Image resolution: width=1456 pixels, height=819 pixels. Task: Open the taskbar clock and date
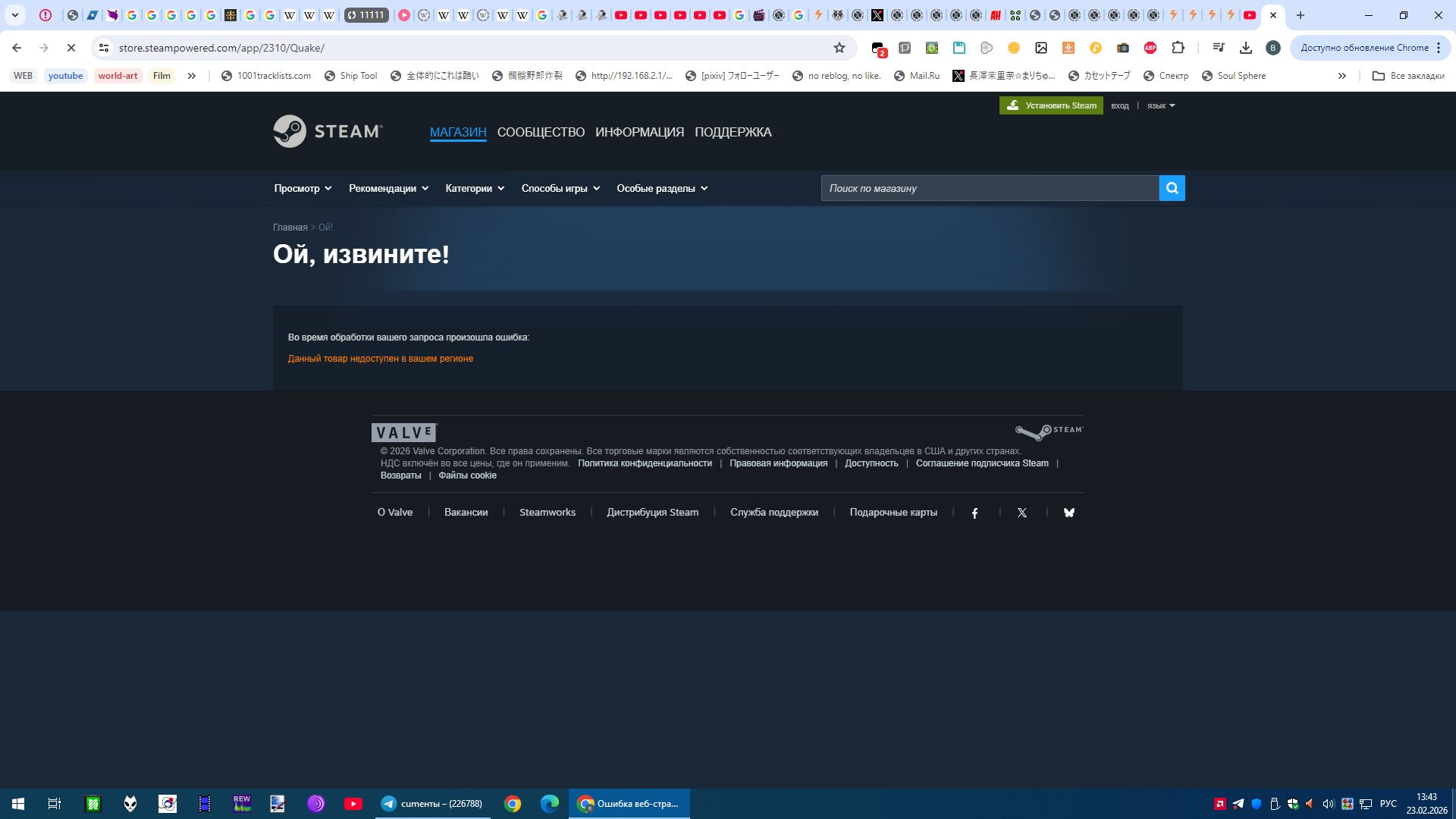click(x=1426, y=804)
